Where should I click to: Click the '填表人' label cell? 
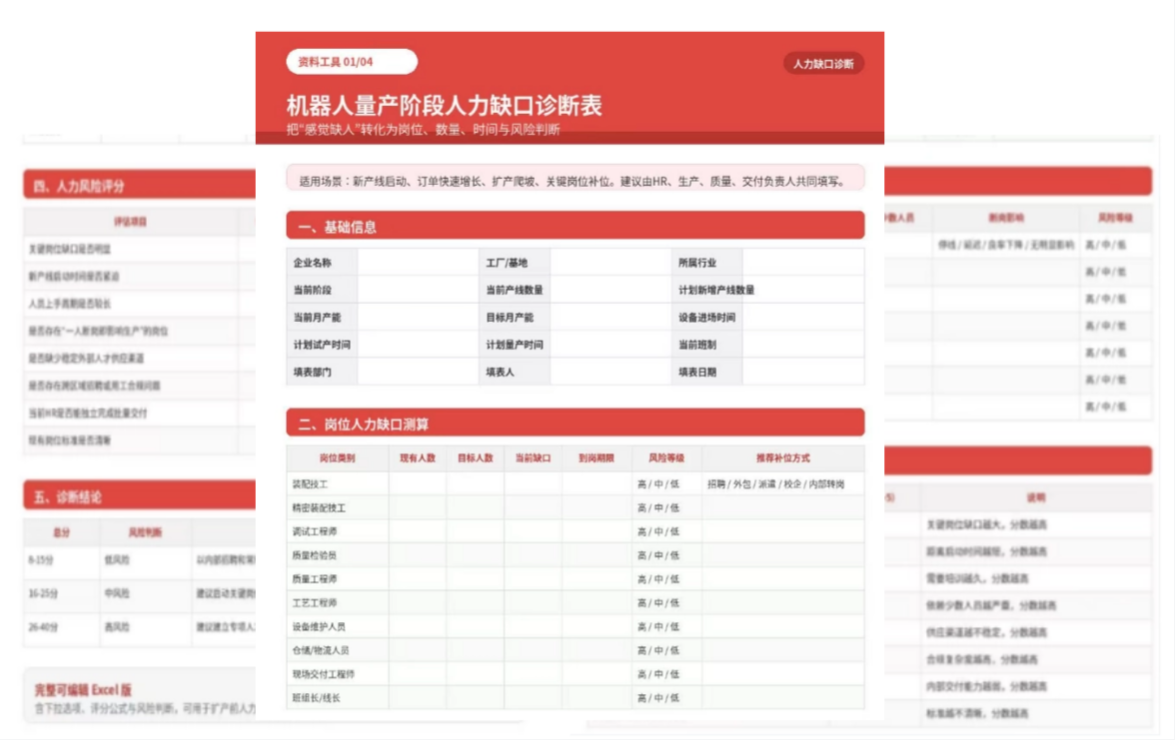515,371
